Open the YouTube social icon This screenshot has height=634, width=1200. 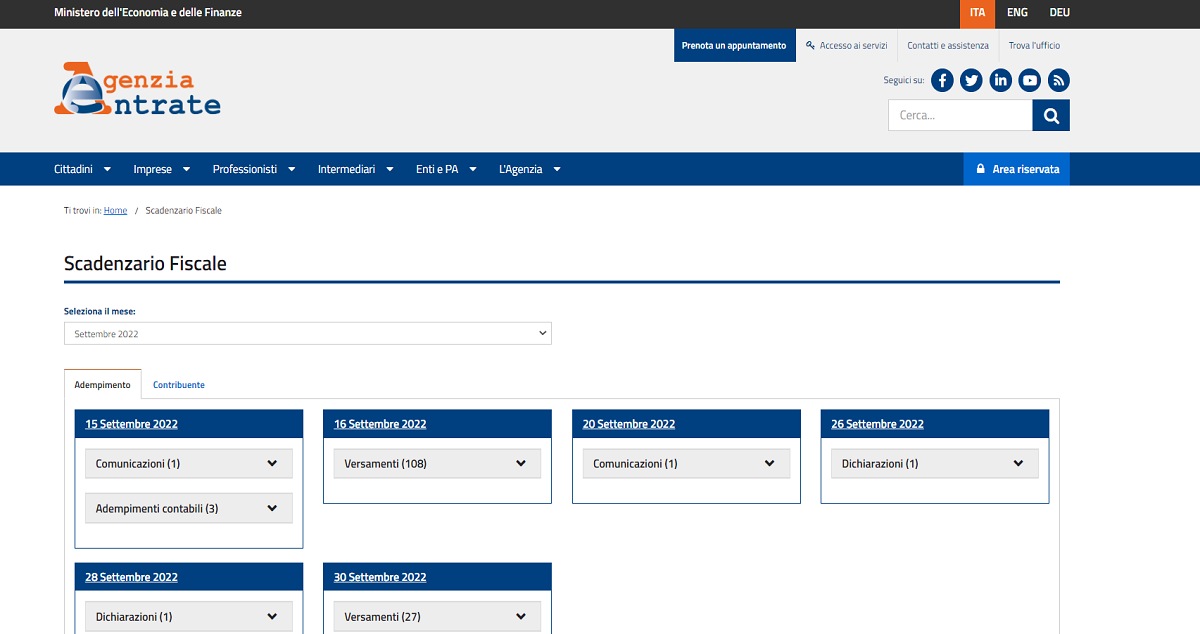(x=1029, y=81)
